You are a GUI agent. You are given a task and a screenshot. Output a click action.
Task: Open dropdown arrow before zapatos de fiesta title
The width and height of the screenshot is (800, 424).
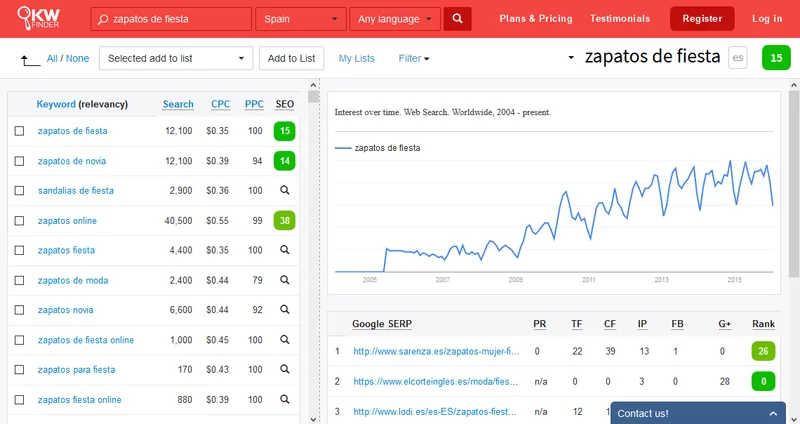point(571,58)
